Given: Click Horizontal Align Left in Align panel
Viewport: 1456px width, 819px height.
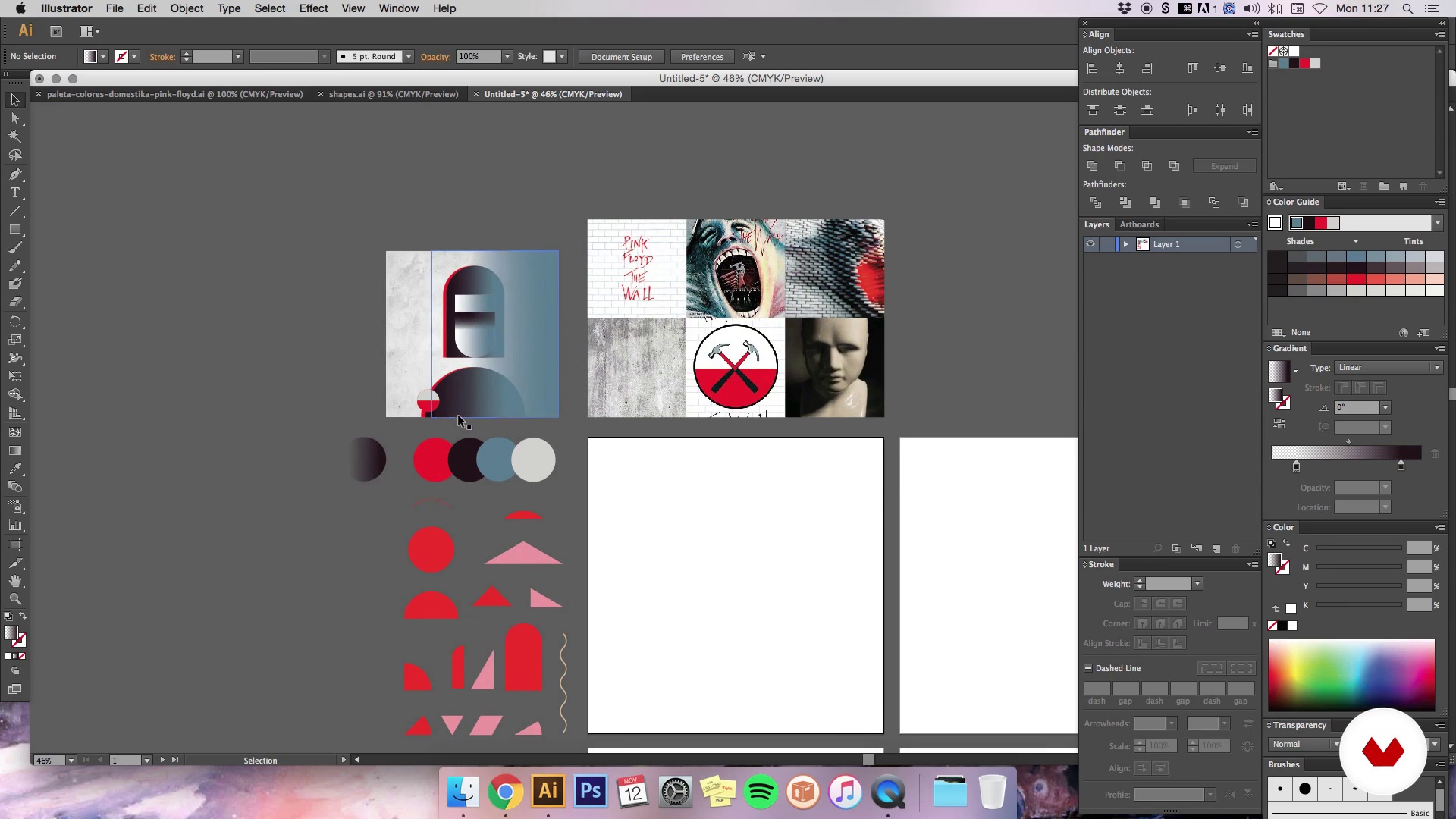Looking at the screenshot, I should pos(1093,68).
